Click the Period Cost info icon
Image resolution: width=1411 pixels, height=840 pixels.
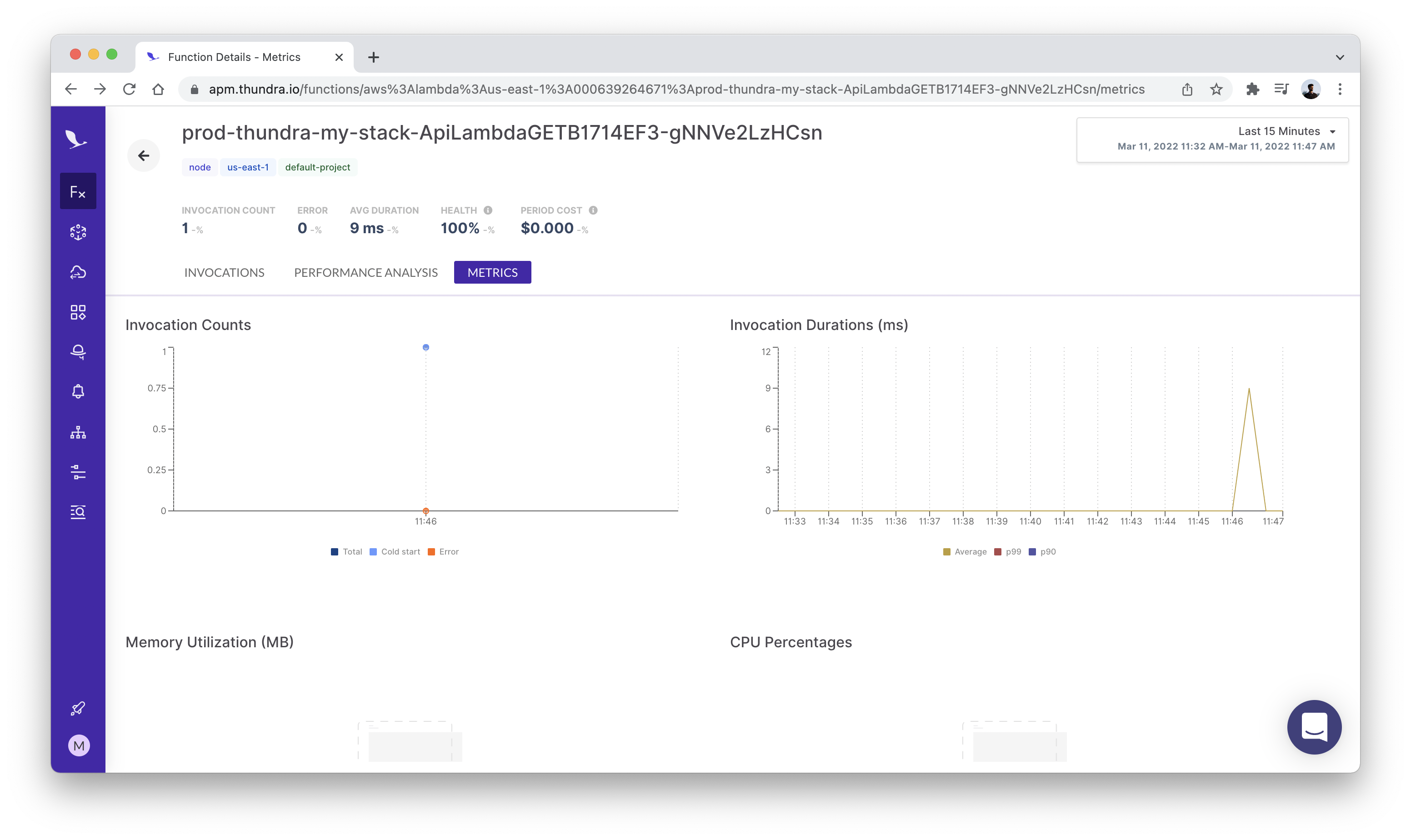pos(593,210)
